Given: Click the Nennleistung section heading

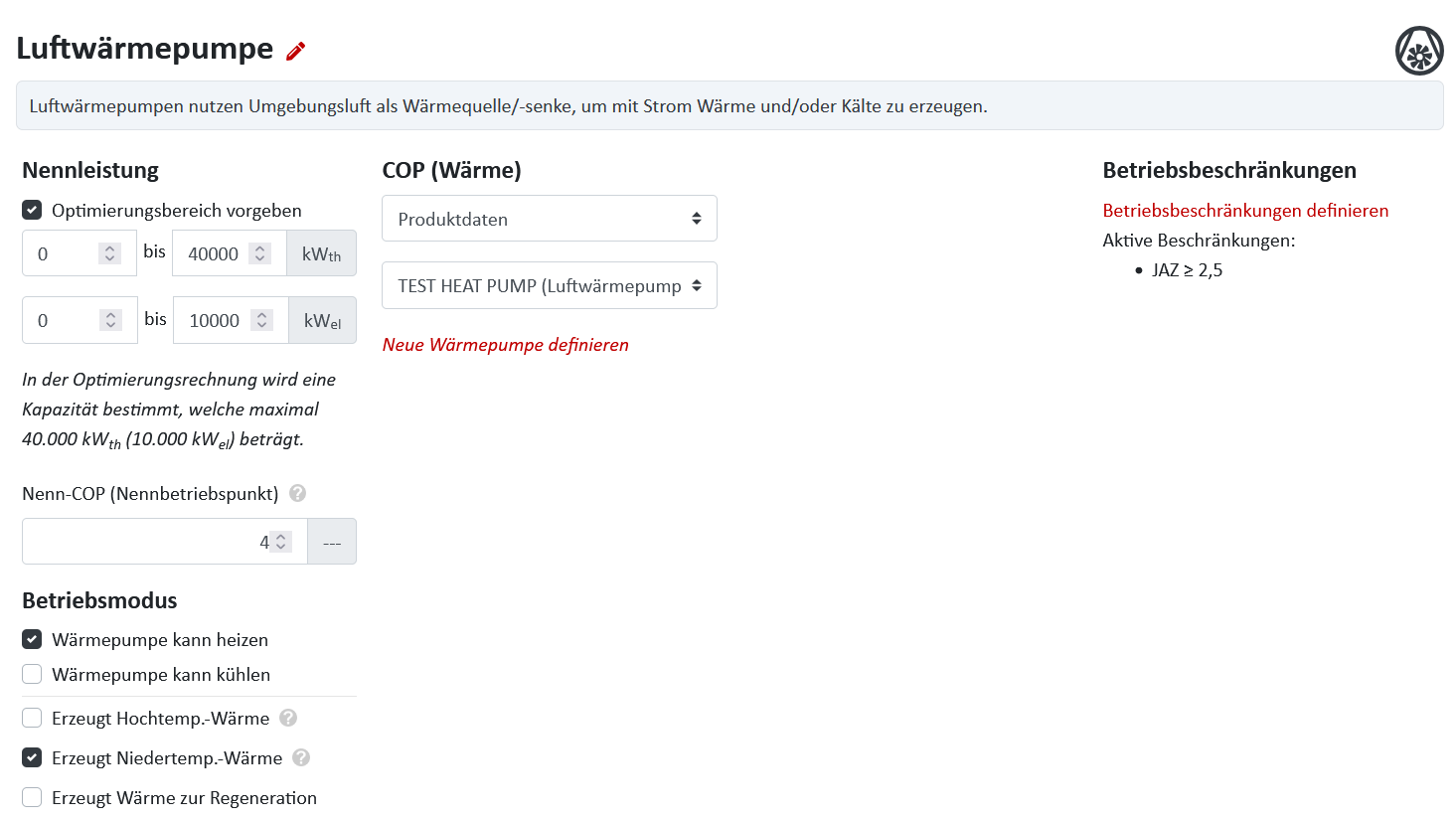Looking at the screenshot, I should click(90, 170).
